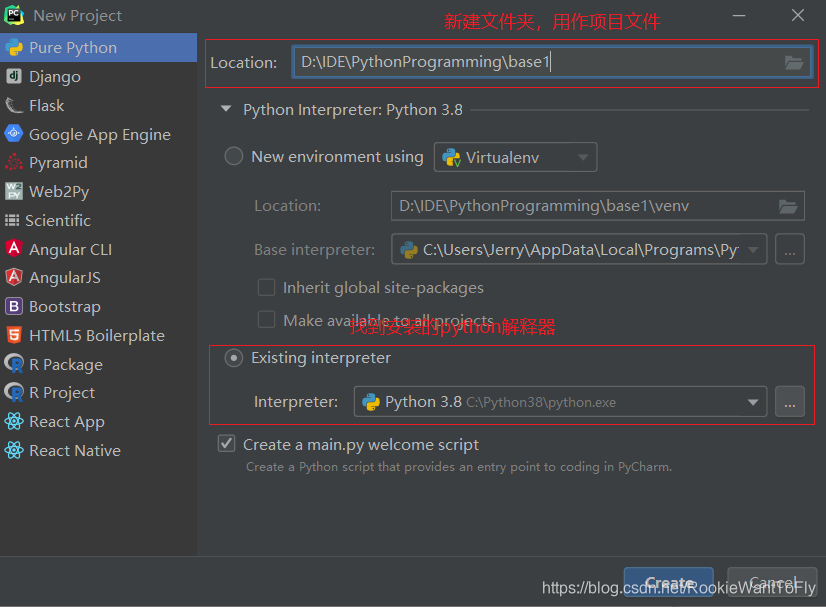826x607 pixels.
Task: Open the Interpreter Python 3.8 dropdown
Action: 560,402
